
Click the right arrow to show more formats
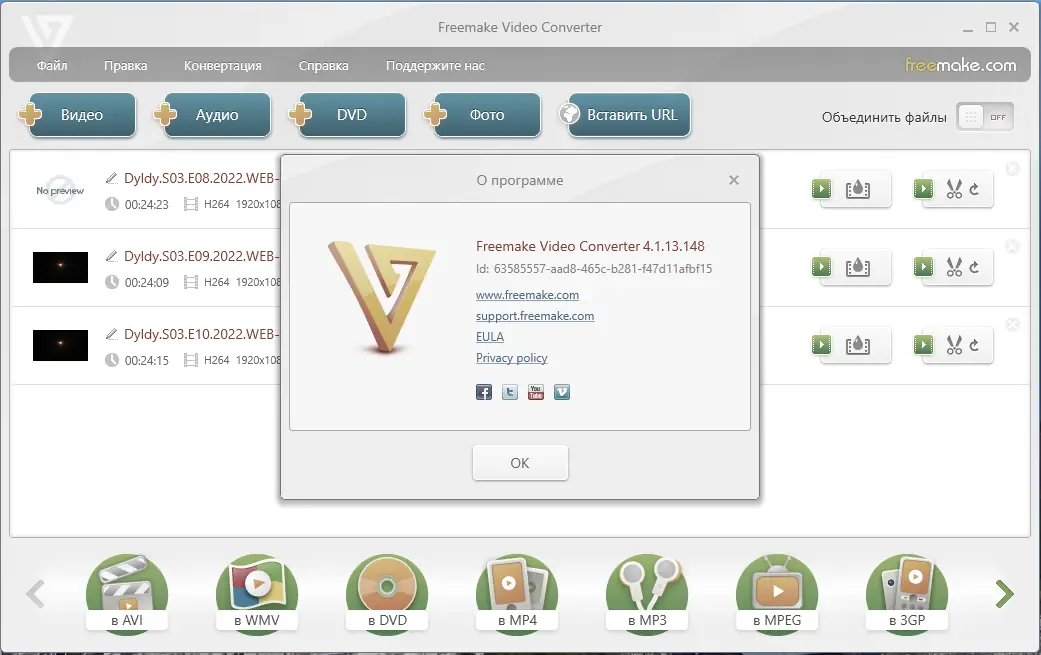click(1004, 594)
